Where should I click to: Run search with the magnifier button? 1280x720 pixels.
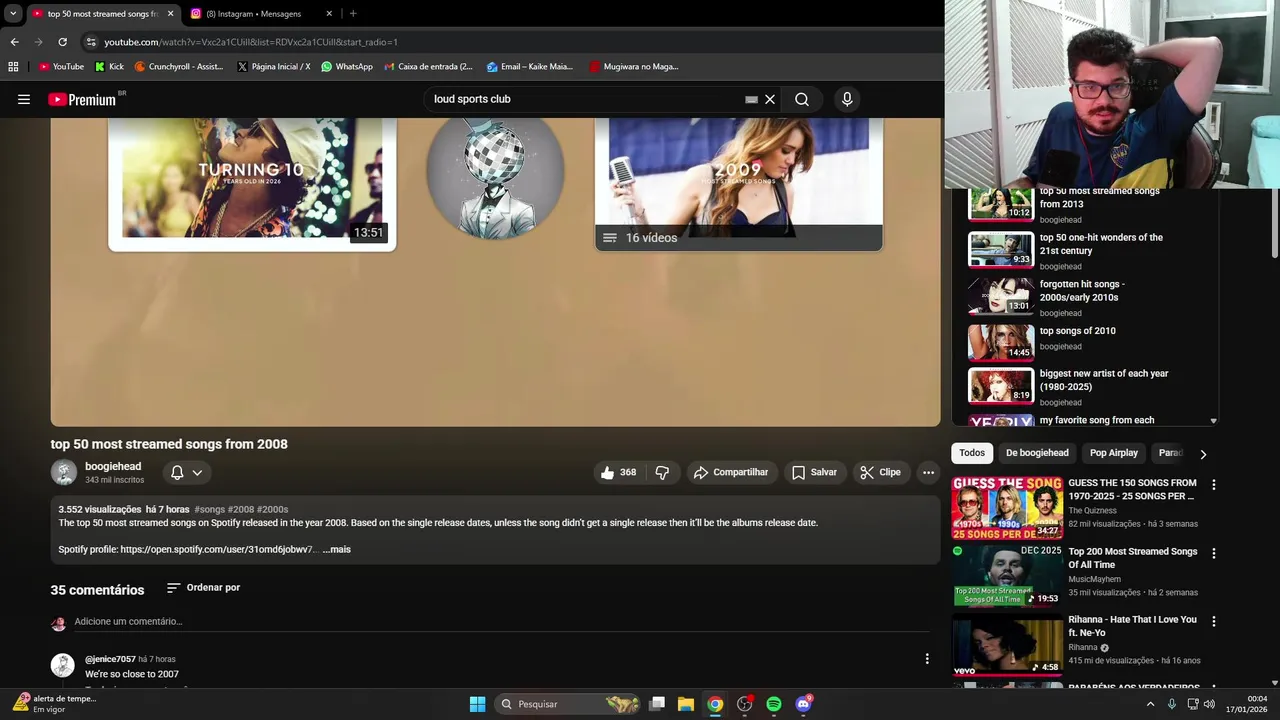[x=802, y=99]
